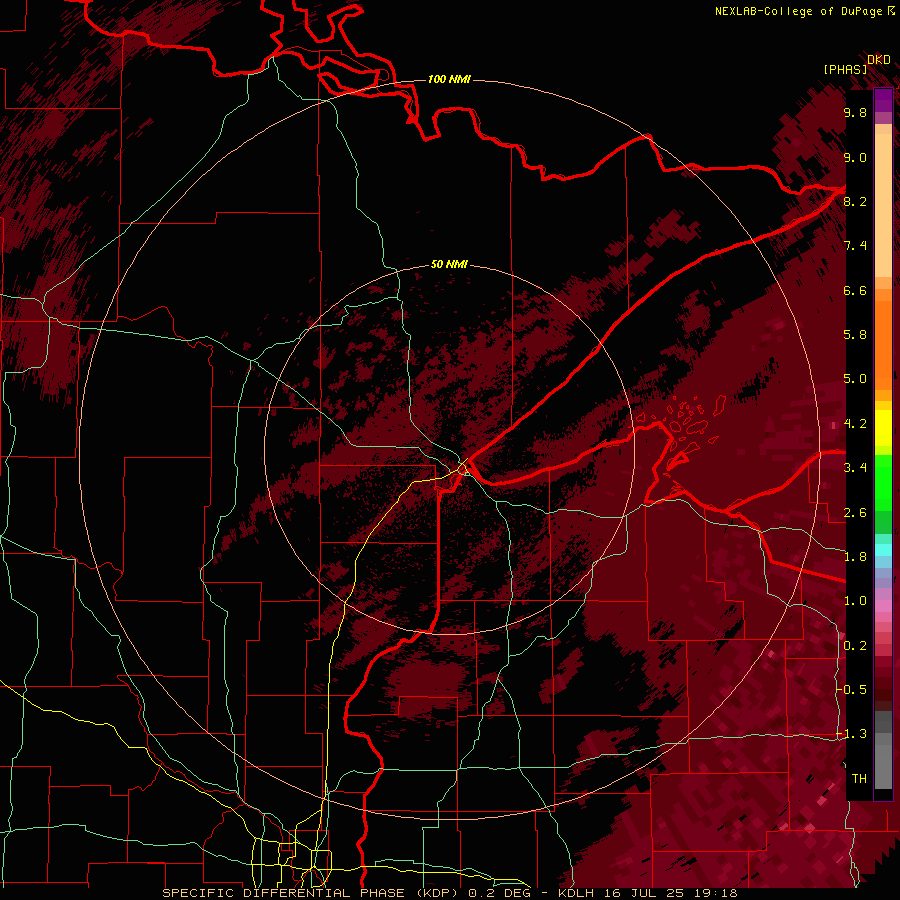Click the TH threshold label on the scale
900x900 pixels.
coord(859,779)
